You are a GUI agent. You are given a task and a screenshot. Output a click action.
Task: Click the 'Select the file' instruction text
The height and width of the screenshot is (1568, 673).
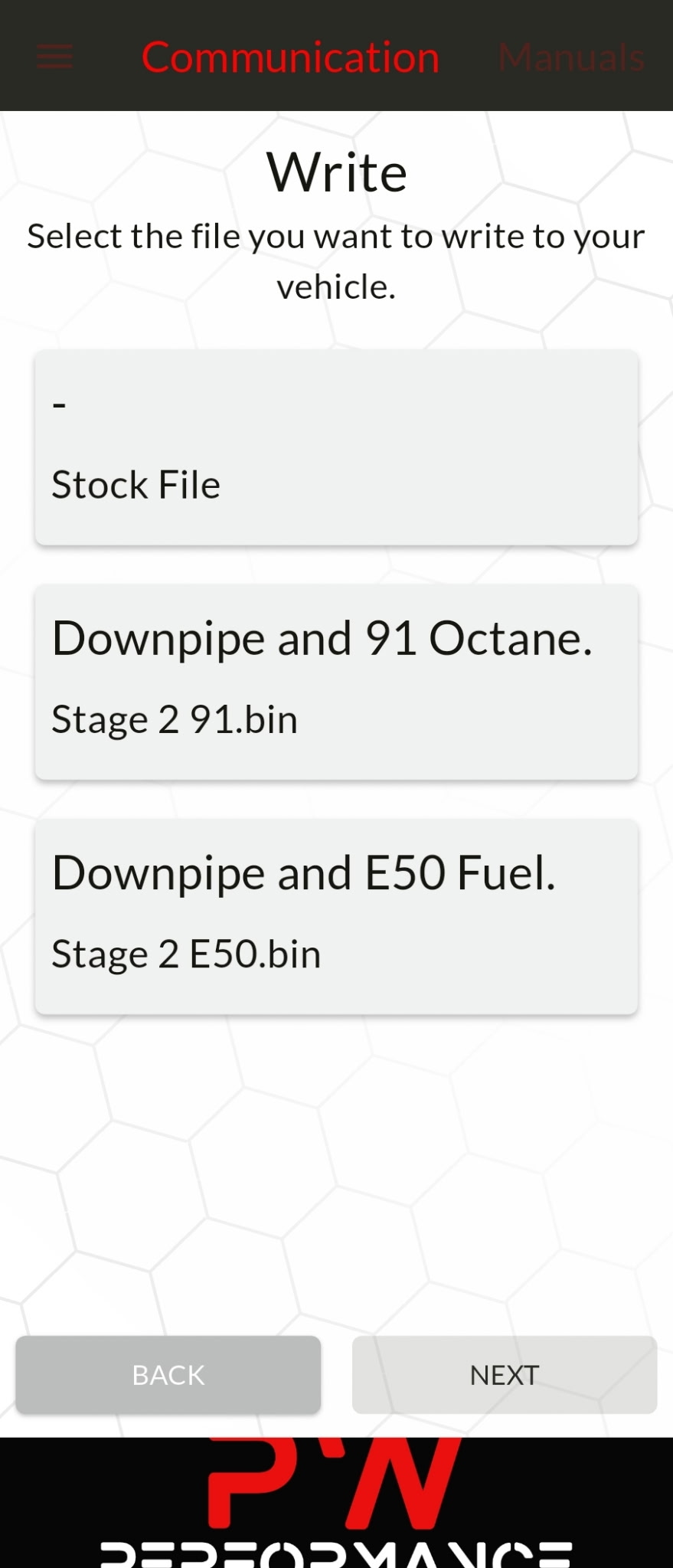click(x=336, y=261)
